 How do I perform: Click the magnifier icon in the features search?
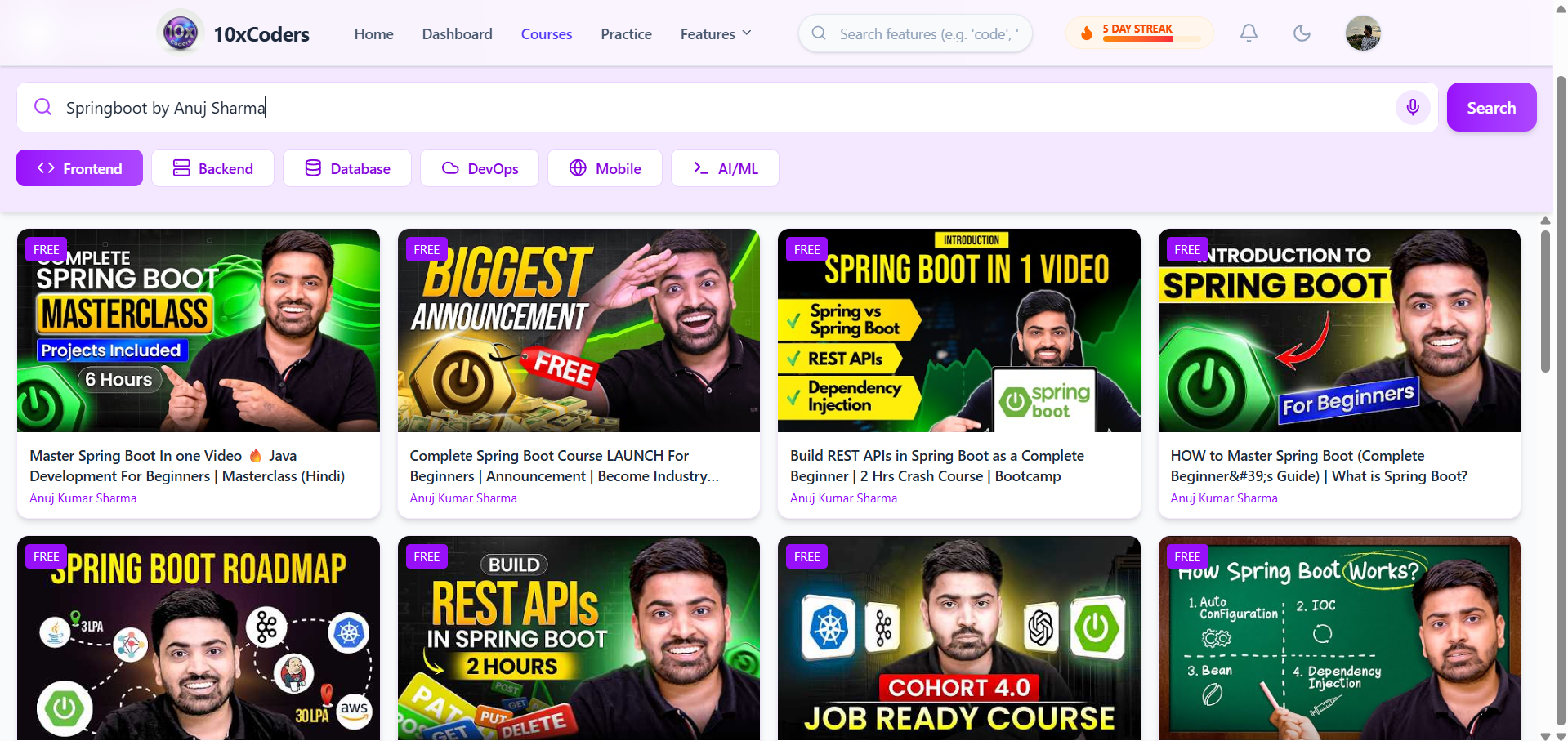coord(819,33)
